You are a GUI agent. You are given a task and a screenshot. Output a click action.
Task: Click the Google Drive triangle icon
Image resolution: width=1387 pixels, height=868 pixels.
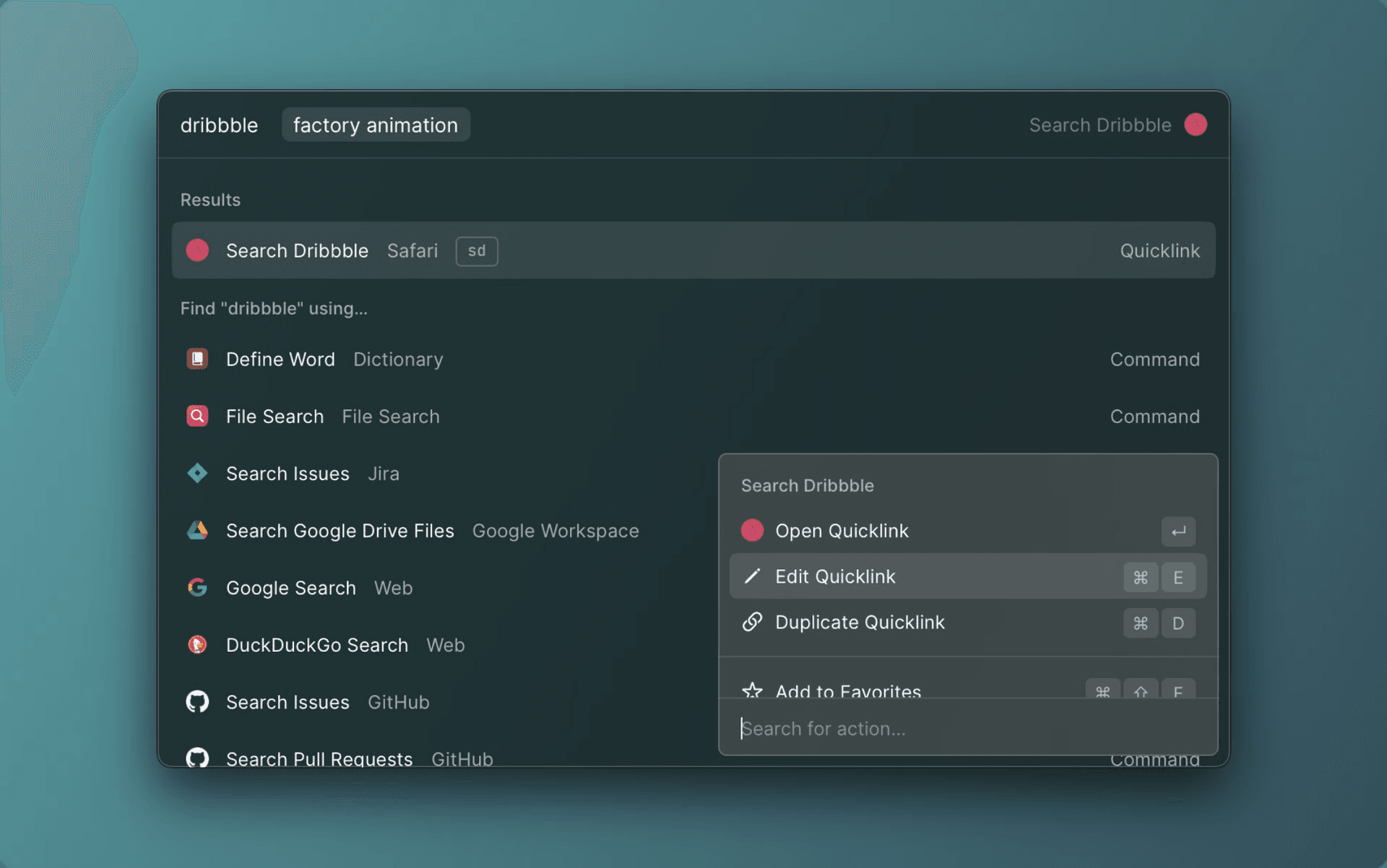pos(196,531)
